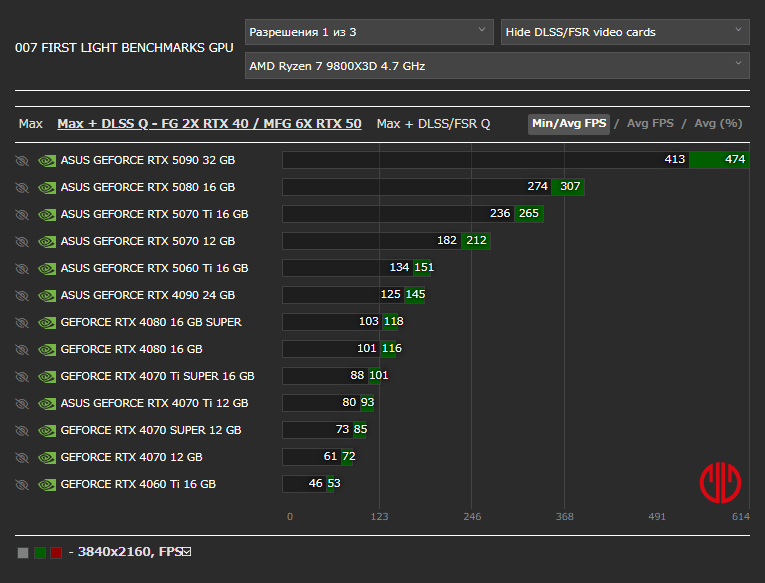The image size is (765, 583).
Task: Click NVIDIA logo beside GEFORCE RTX 4070 12 GB
Action: tap(47, 458)
